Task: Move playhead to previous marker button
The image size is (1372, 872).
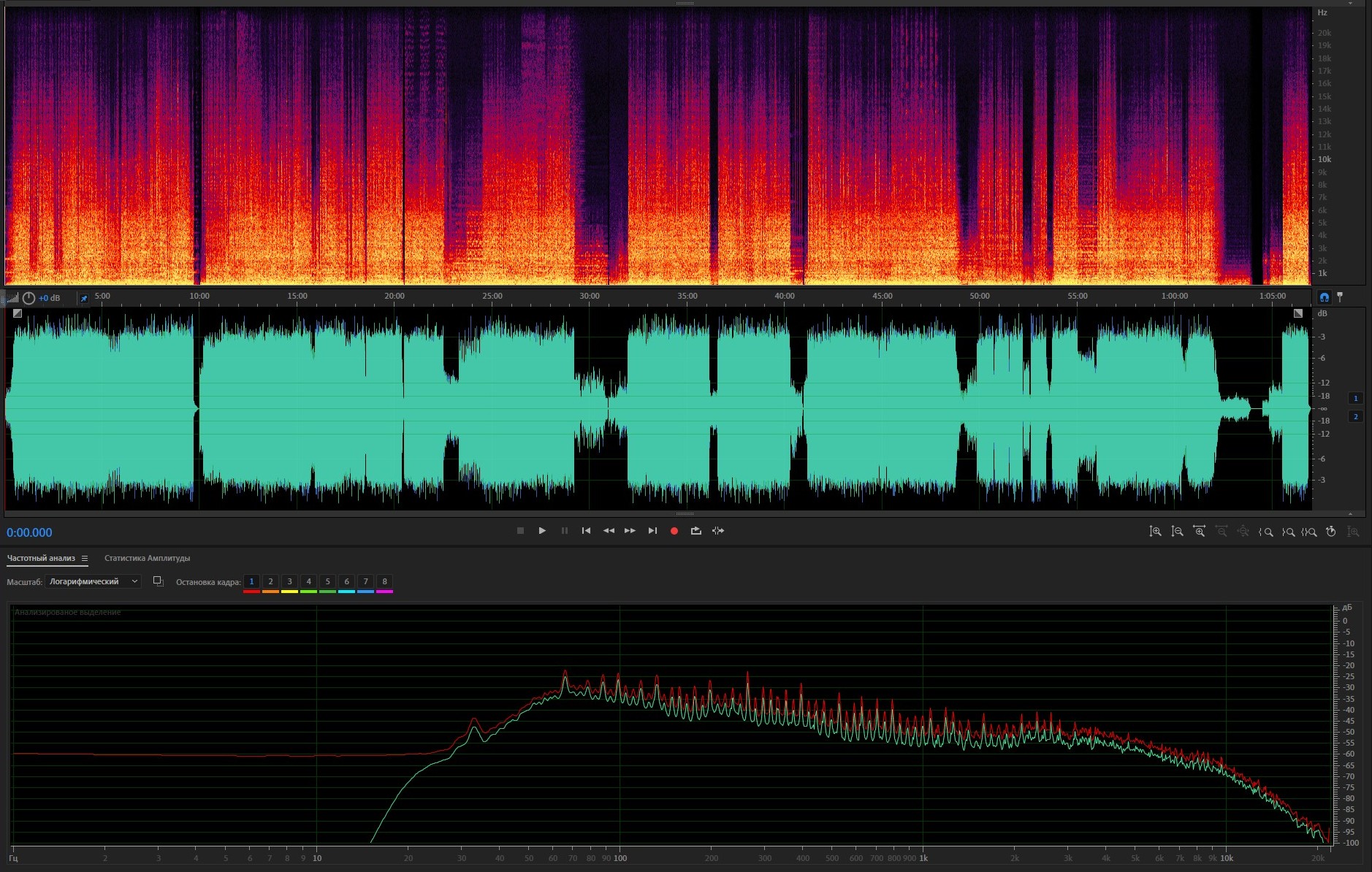Action: click(586, 531)
